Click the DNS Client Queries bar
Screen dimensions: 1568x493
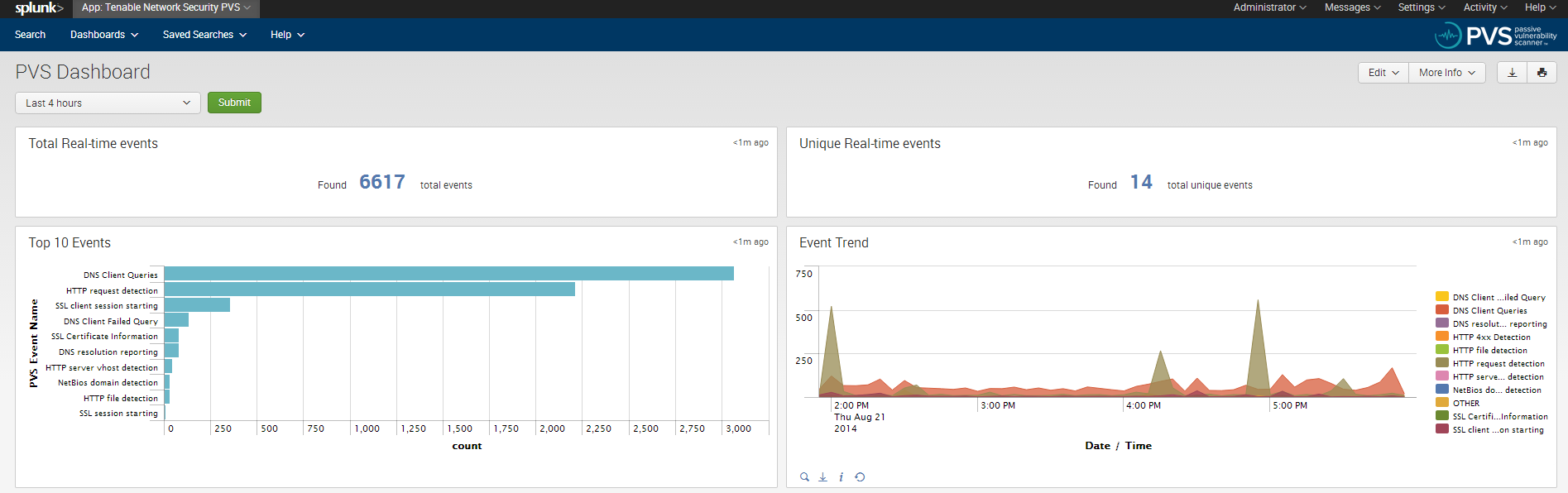pyautogui.click(x=449, y=274)
